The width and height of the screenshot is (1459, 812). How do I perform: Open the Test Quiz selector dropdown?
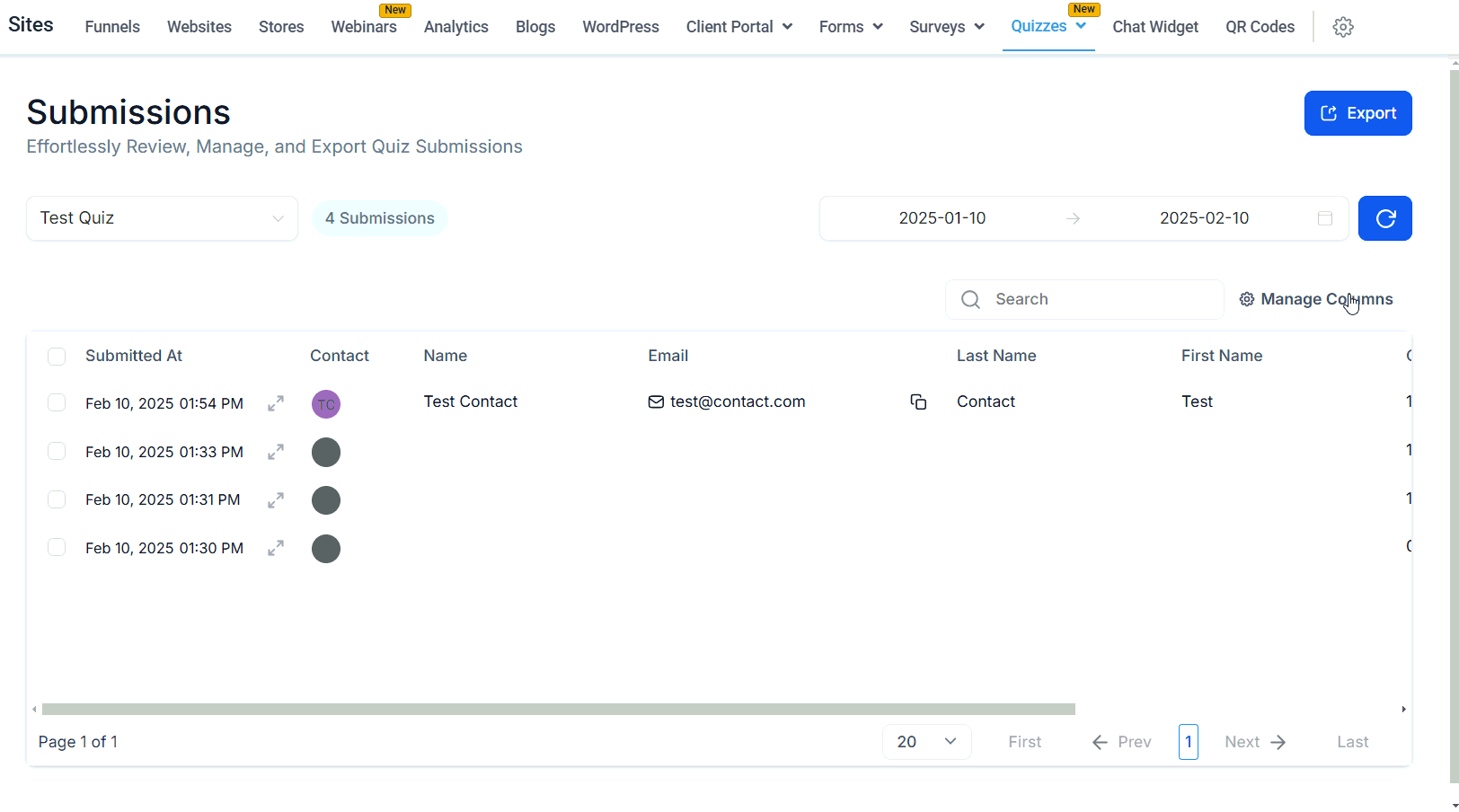click(x=162, y=218)
